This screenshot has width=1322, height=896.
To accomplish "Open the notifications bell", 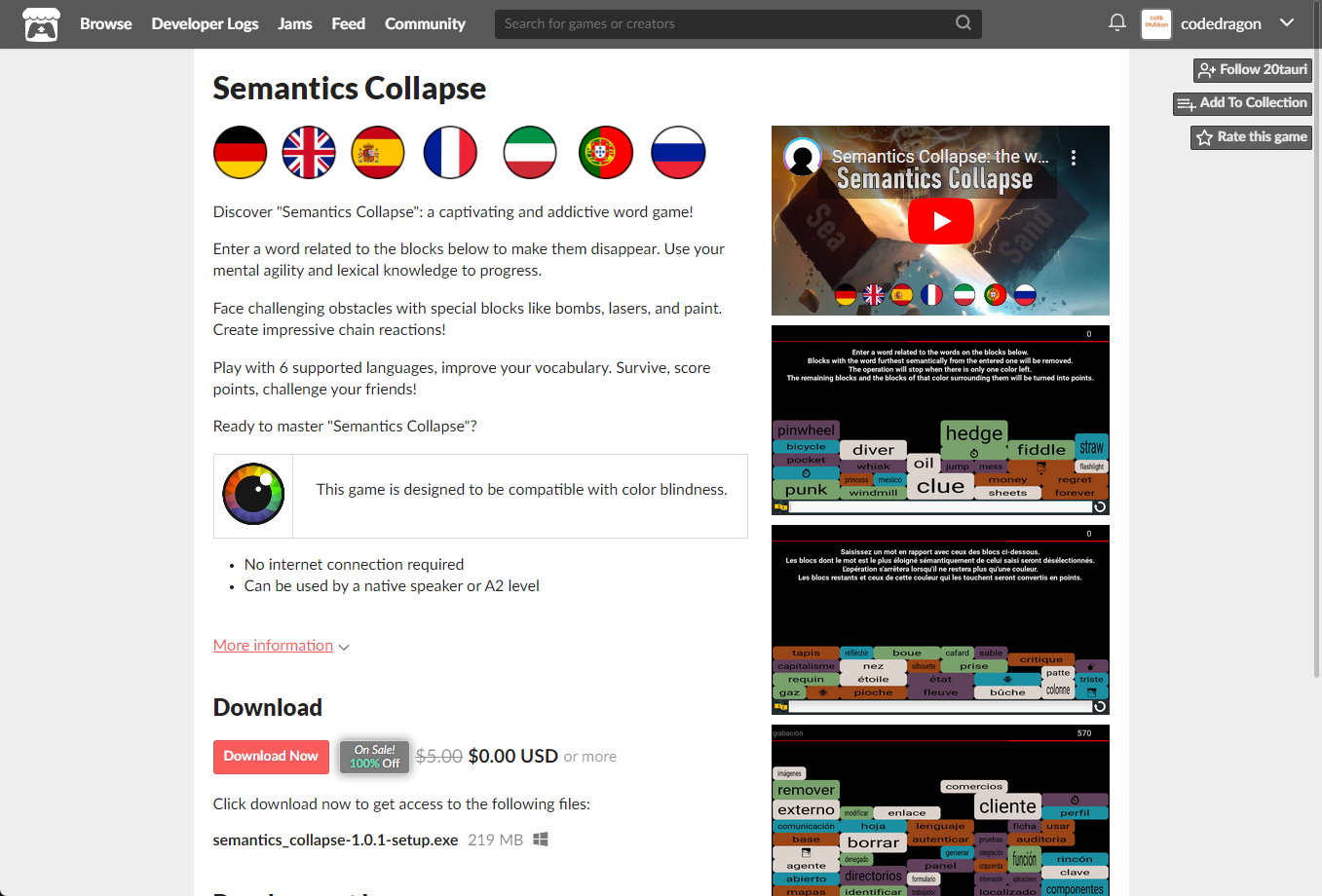I will click(1117, 22).
